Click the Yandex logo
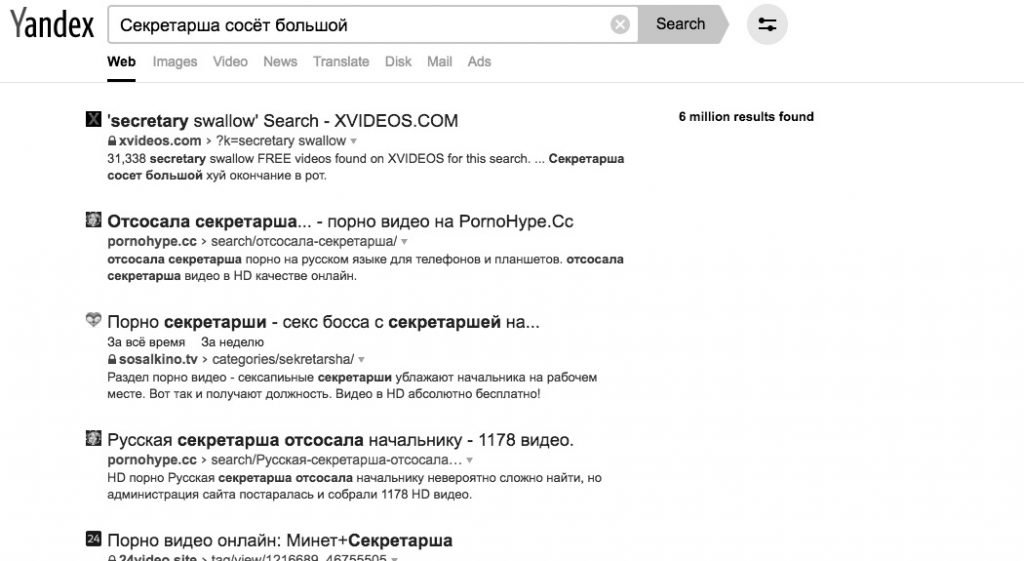The width and height of the screenshot is (1024, 561). coord(52,24)
